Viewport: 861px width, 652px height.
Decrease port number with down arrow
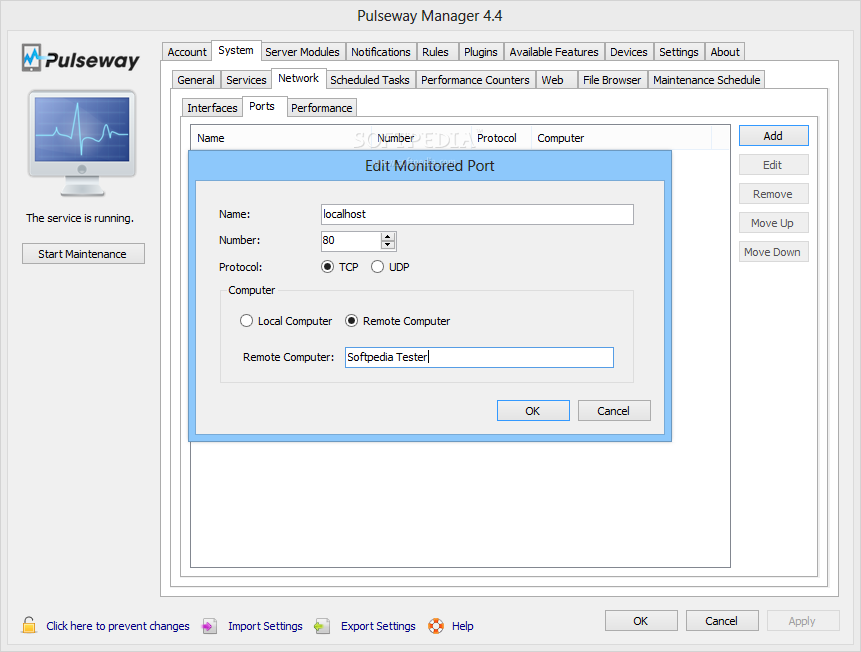pos(388,244)
